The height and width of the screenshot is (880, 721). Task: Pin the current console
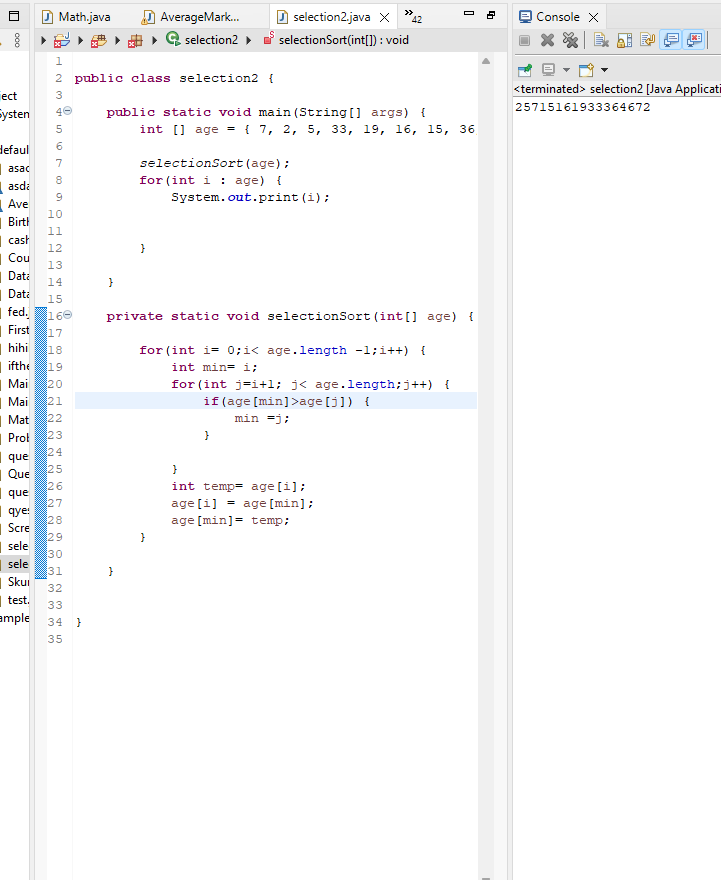click(x=525, y=70)
